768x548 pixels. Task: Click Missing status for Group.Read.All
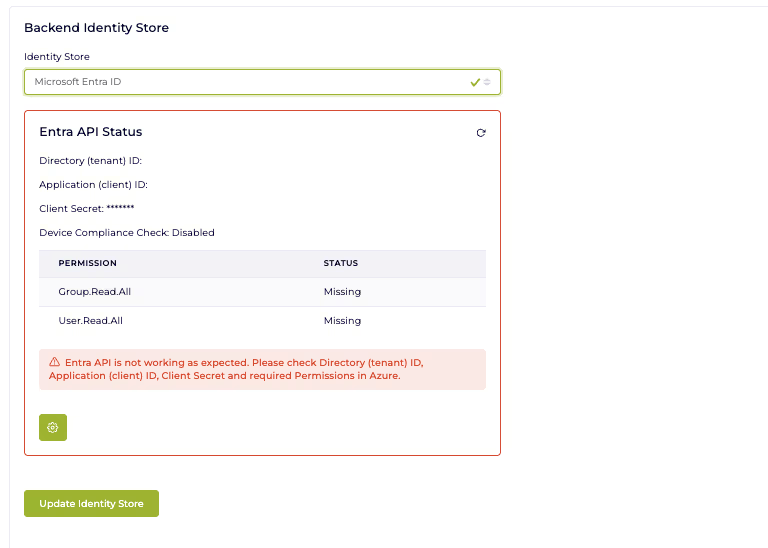pos(342,292)
